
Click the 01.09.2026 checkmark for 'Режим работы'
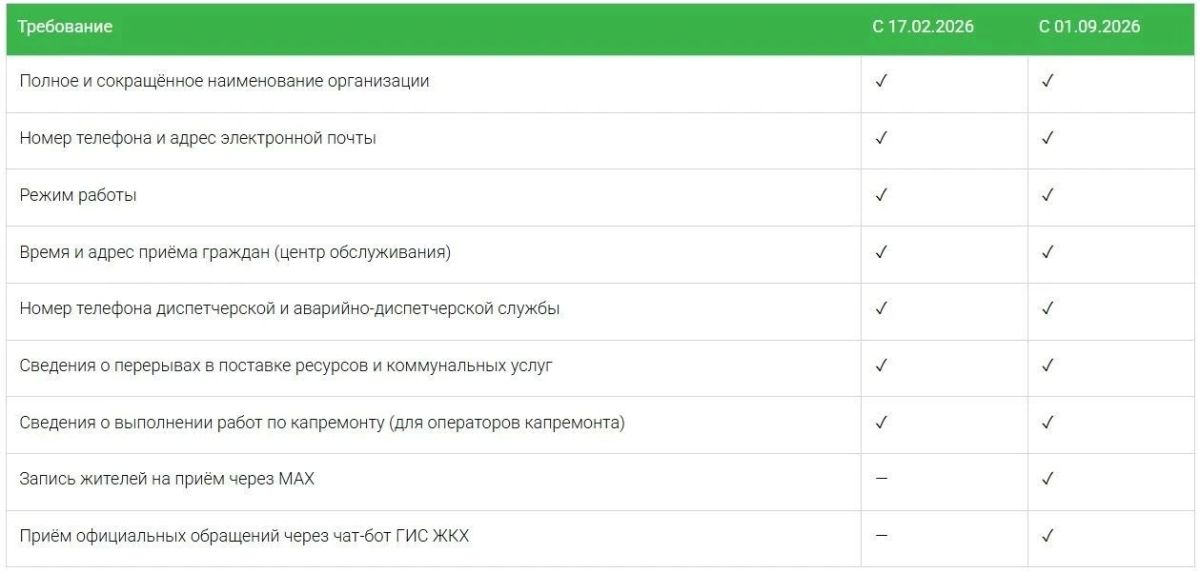1047,195
